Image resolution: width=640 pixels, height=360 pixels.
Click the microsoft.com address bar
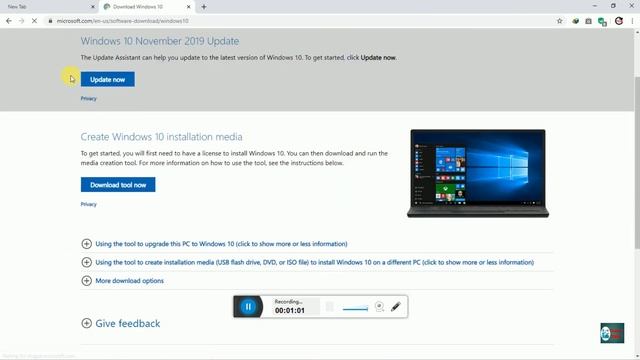click(x=300, y=21)
